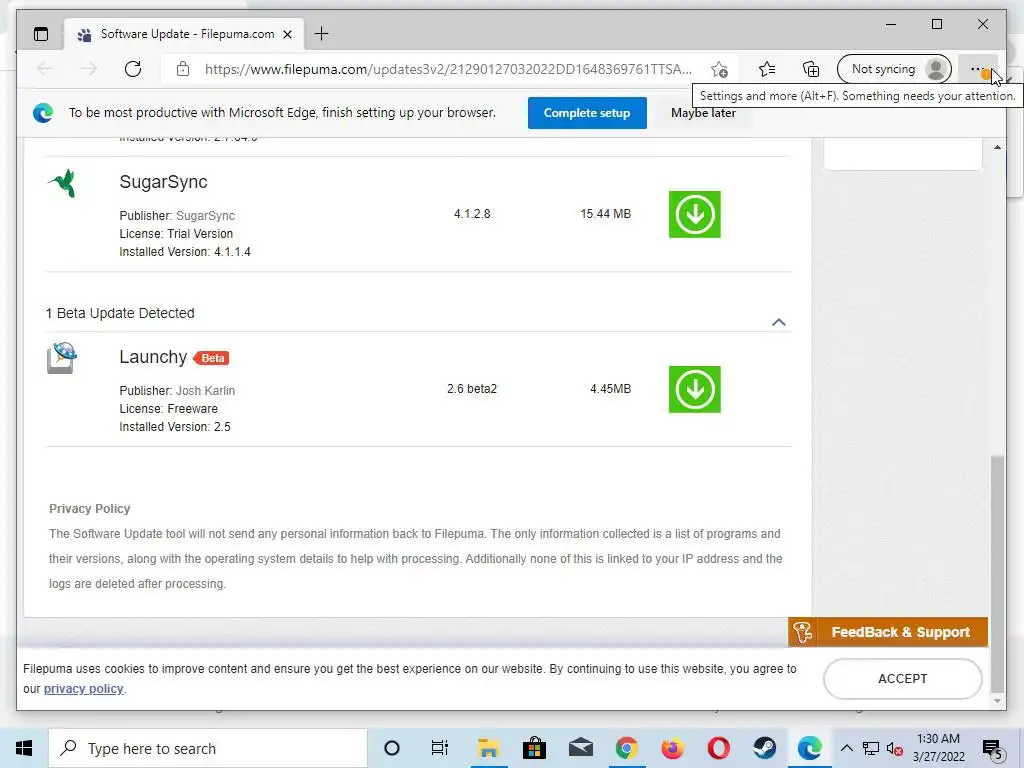Open Task View on the taskbar
The width and height of the screenshot is (1024, 768).
440,748
